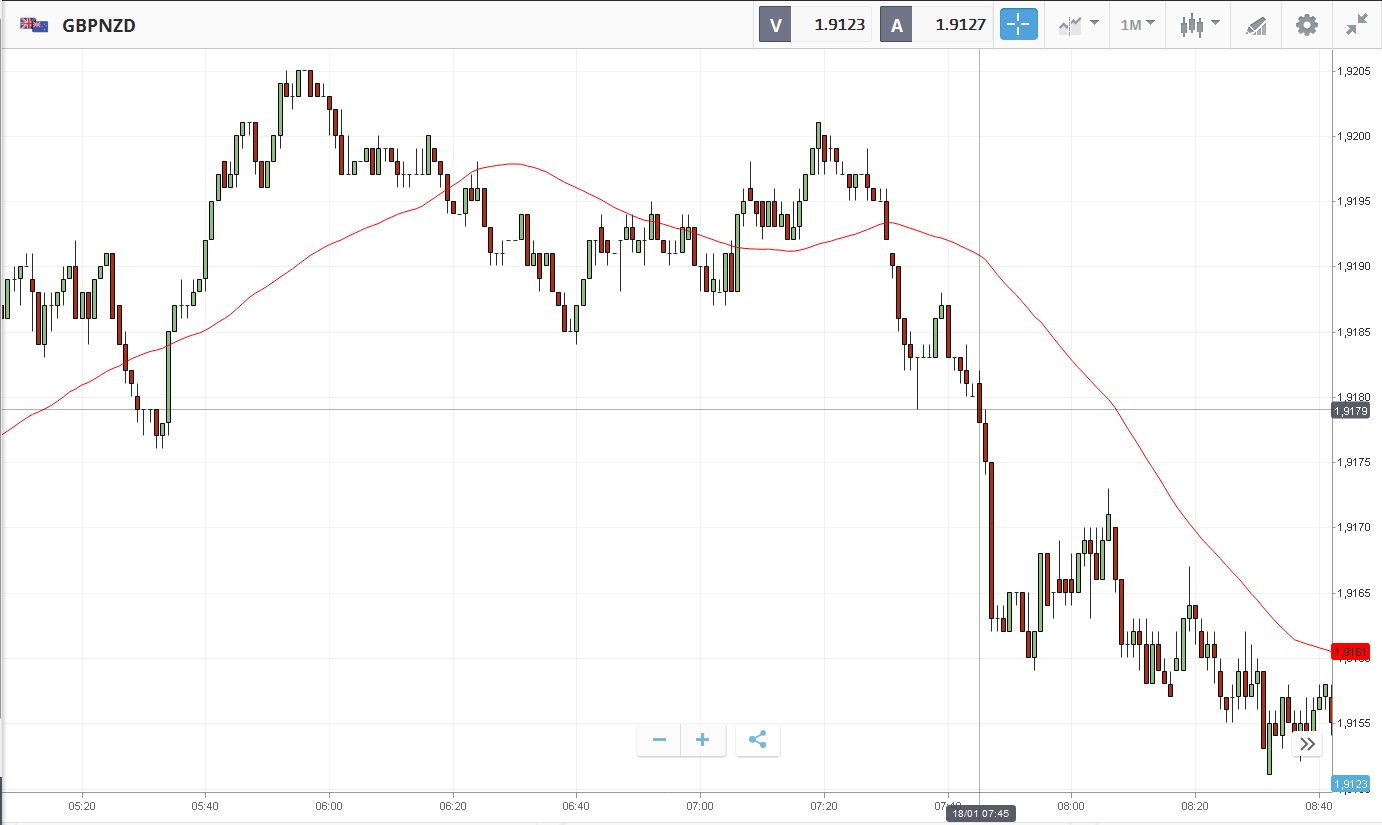Jump to latest candle with double-arrow
This screenshot has height=825, width=1382.
1307,743
